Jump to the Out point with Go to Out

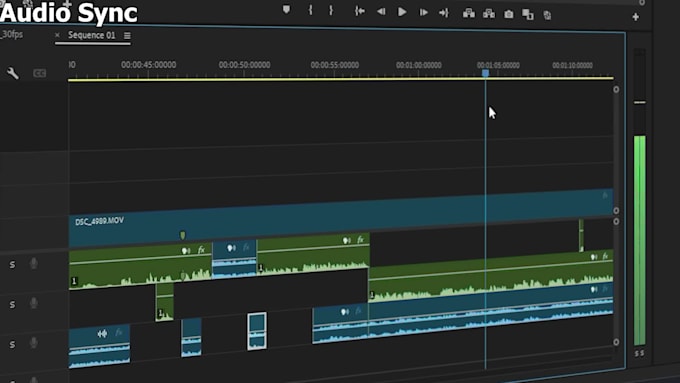click(444, 13)
